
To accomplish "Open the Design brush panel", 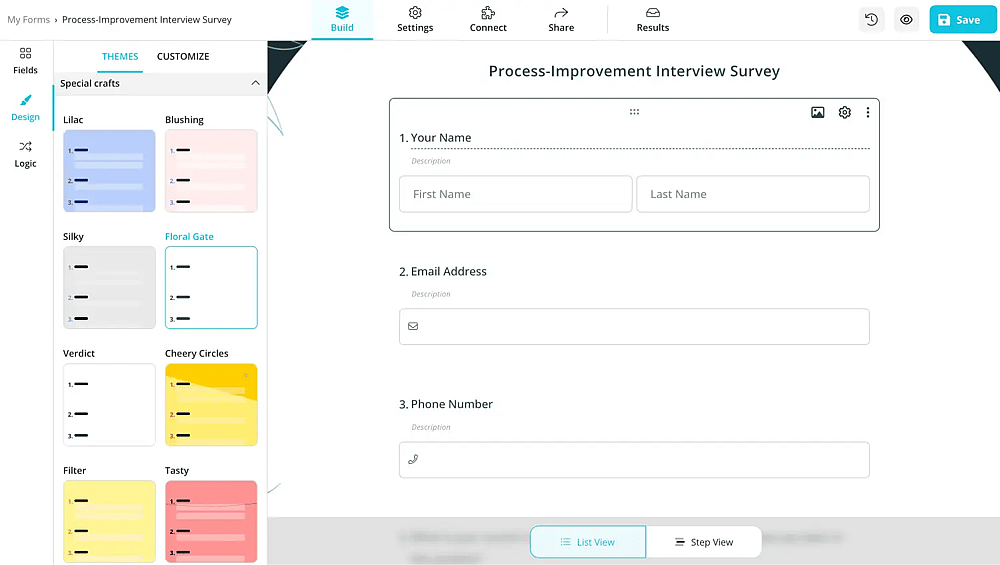I will [x=26, y=108].
